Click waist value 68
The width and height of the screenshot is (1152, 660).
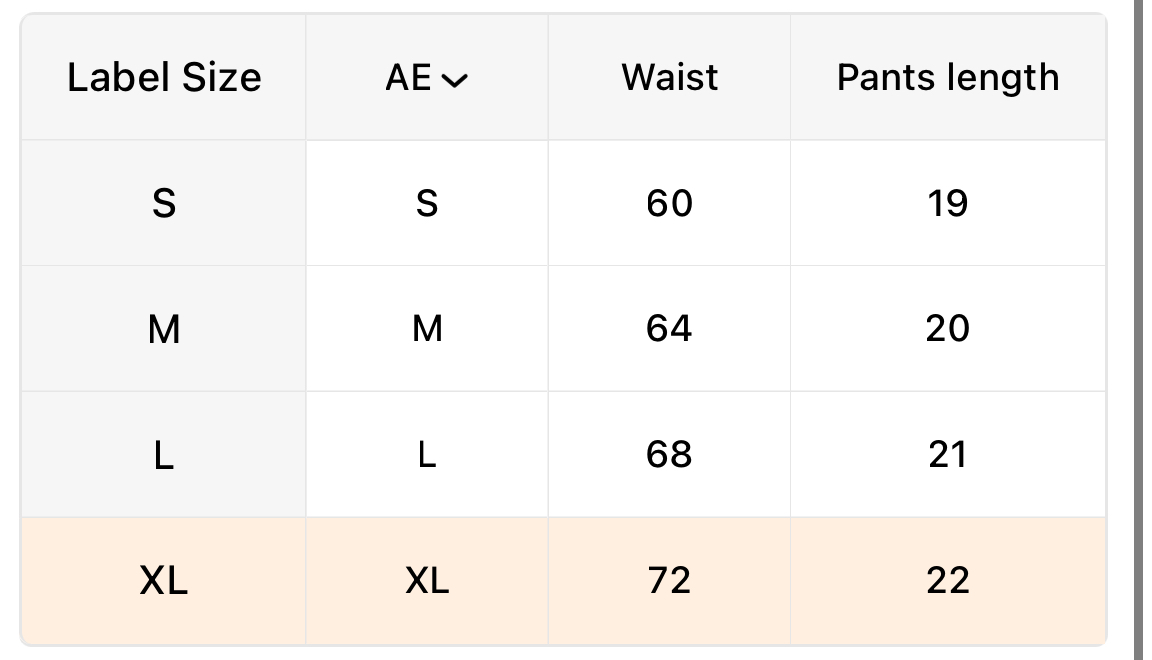[669, 455]
